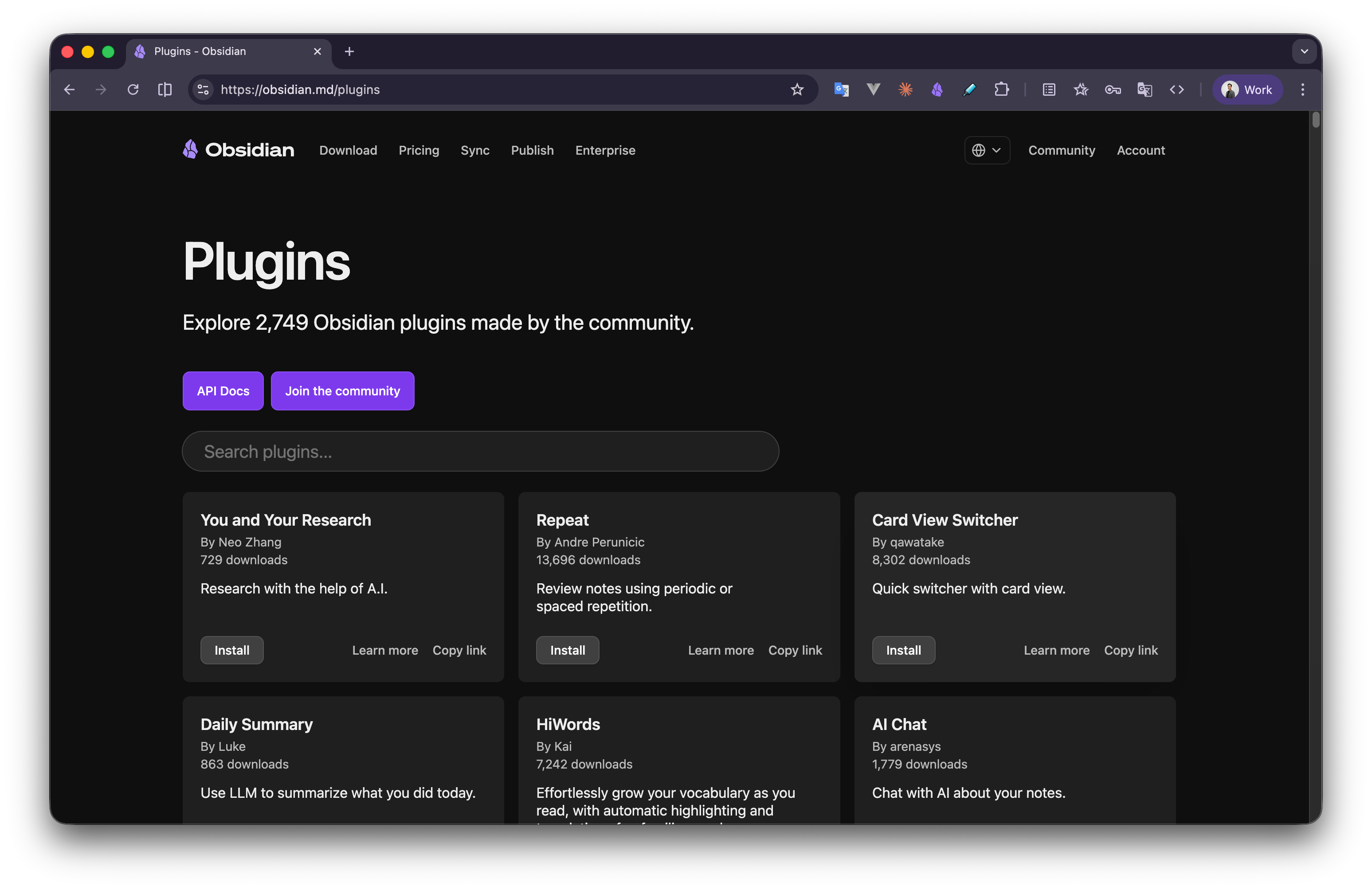Open the language selector globe dropdown

[987, 150]
